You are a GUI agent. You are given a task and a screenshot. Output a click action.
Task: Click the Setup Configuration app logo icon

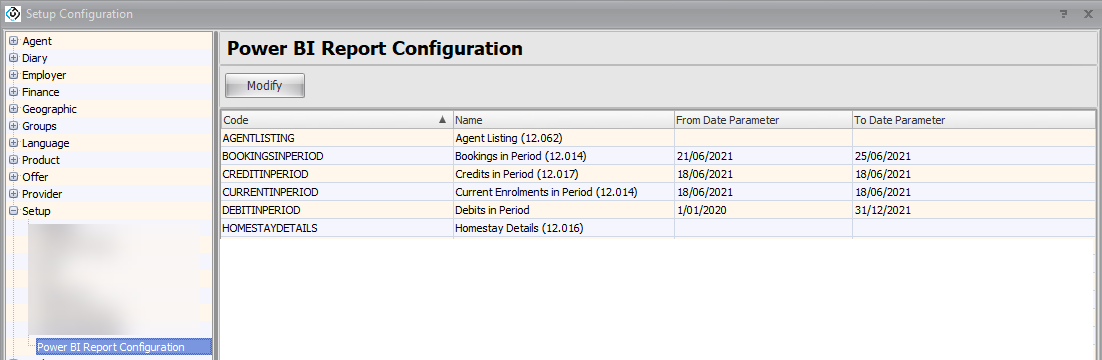tap(13, 13)
